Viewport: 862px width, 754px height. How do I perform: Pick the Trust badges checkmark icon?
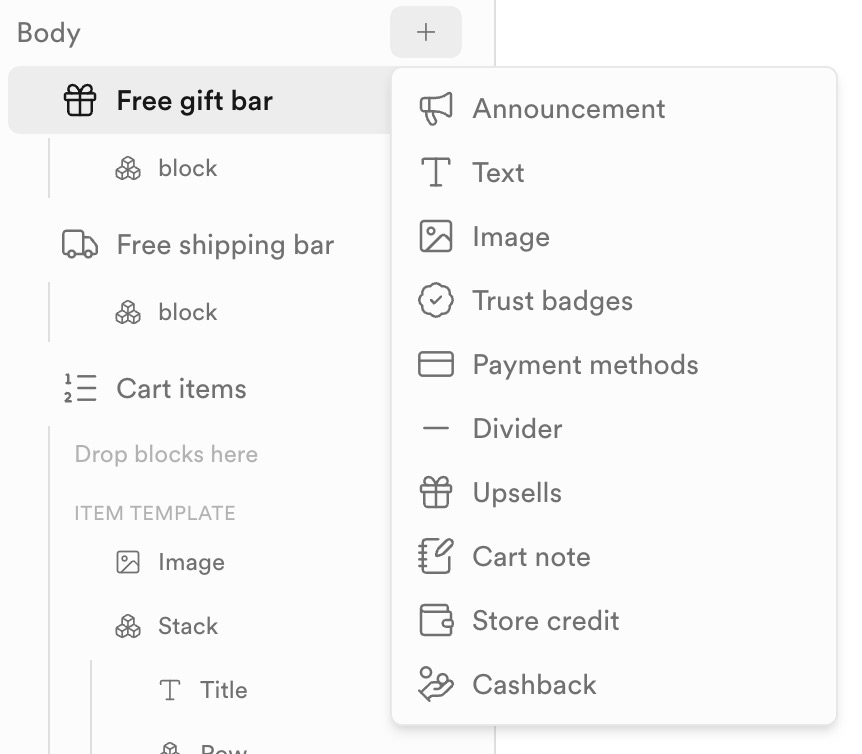pyautogui.click(x=435, y=300)
